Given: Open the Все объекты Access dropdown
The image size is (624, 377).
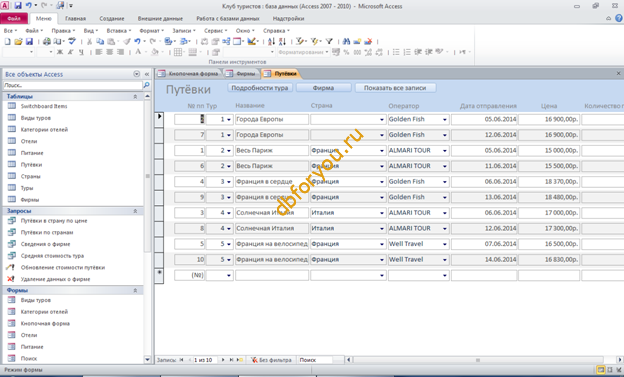Looking at the screenshot, I should point(136,74).
